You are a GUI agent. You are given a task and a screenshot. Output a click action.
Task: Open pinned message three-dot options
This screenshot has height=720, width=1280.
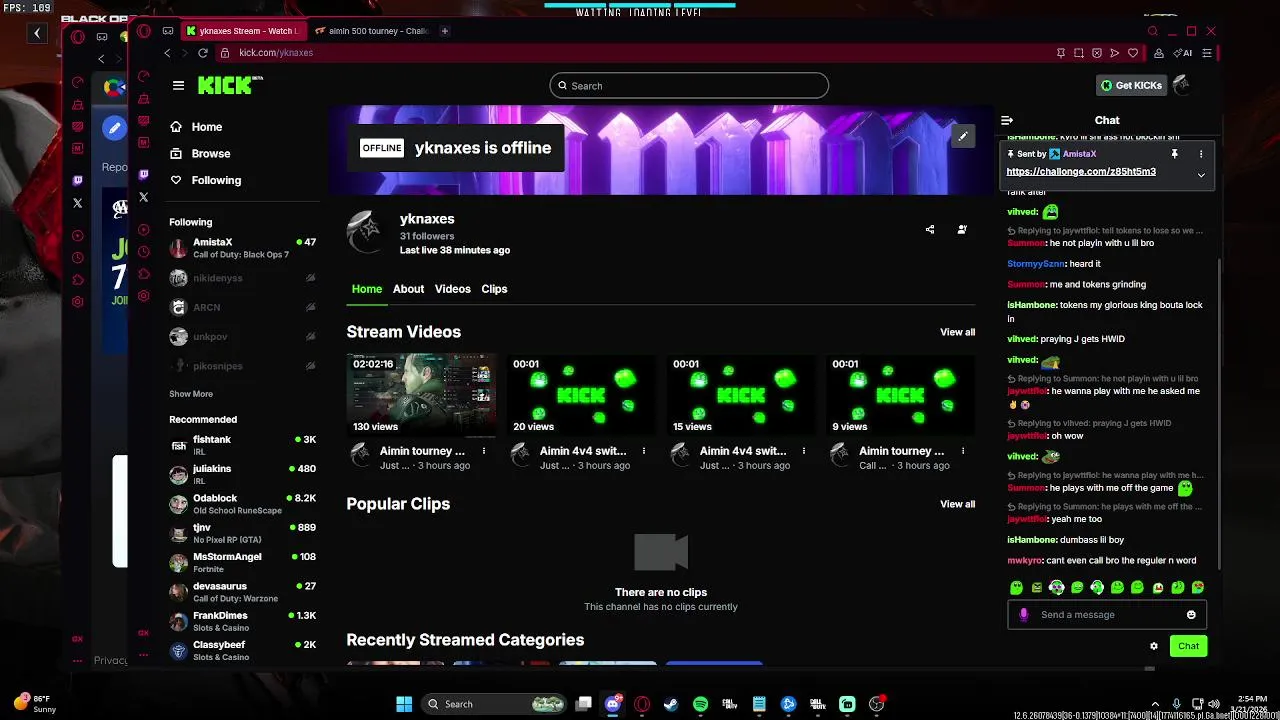click(x=1201, y=154)
